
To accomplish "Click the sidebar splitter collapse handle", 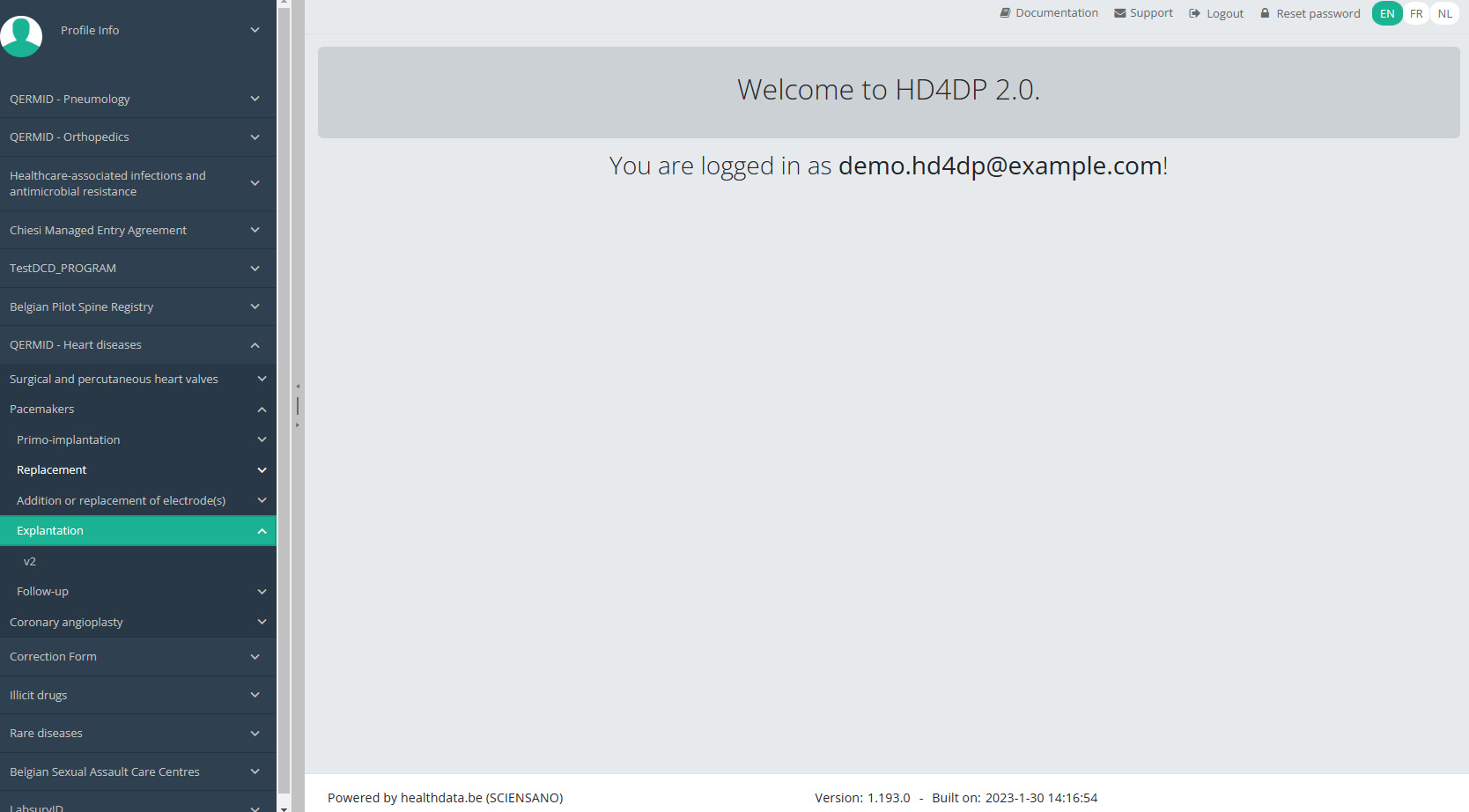I will (x=298, y=406).
